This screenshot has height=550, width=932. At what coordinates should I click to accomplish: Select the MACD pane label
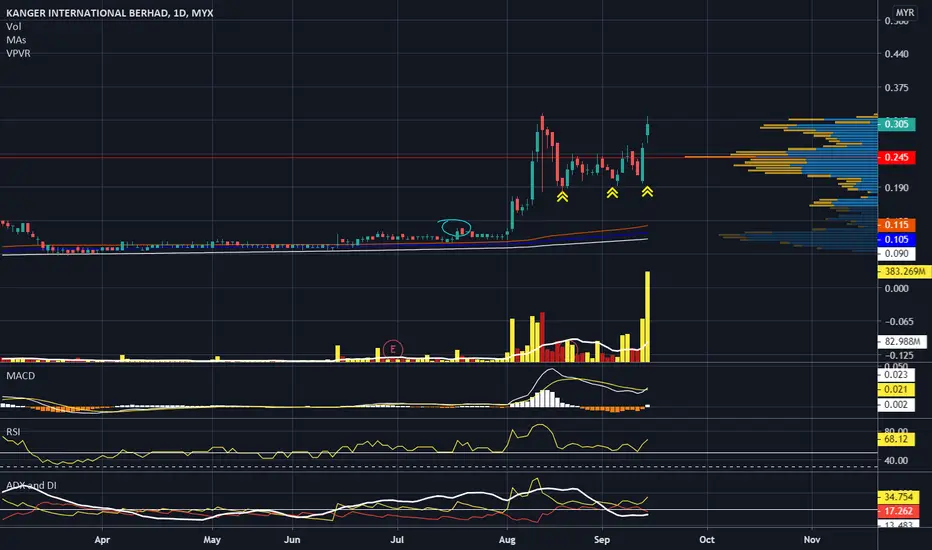coord(20,376)
